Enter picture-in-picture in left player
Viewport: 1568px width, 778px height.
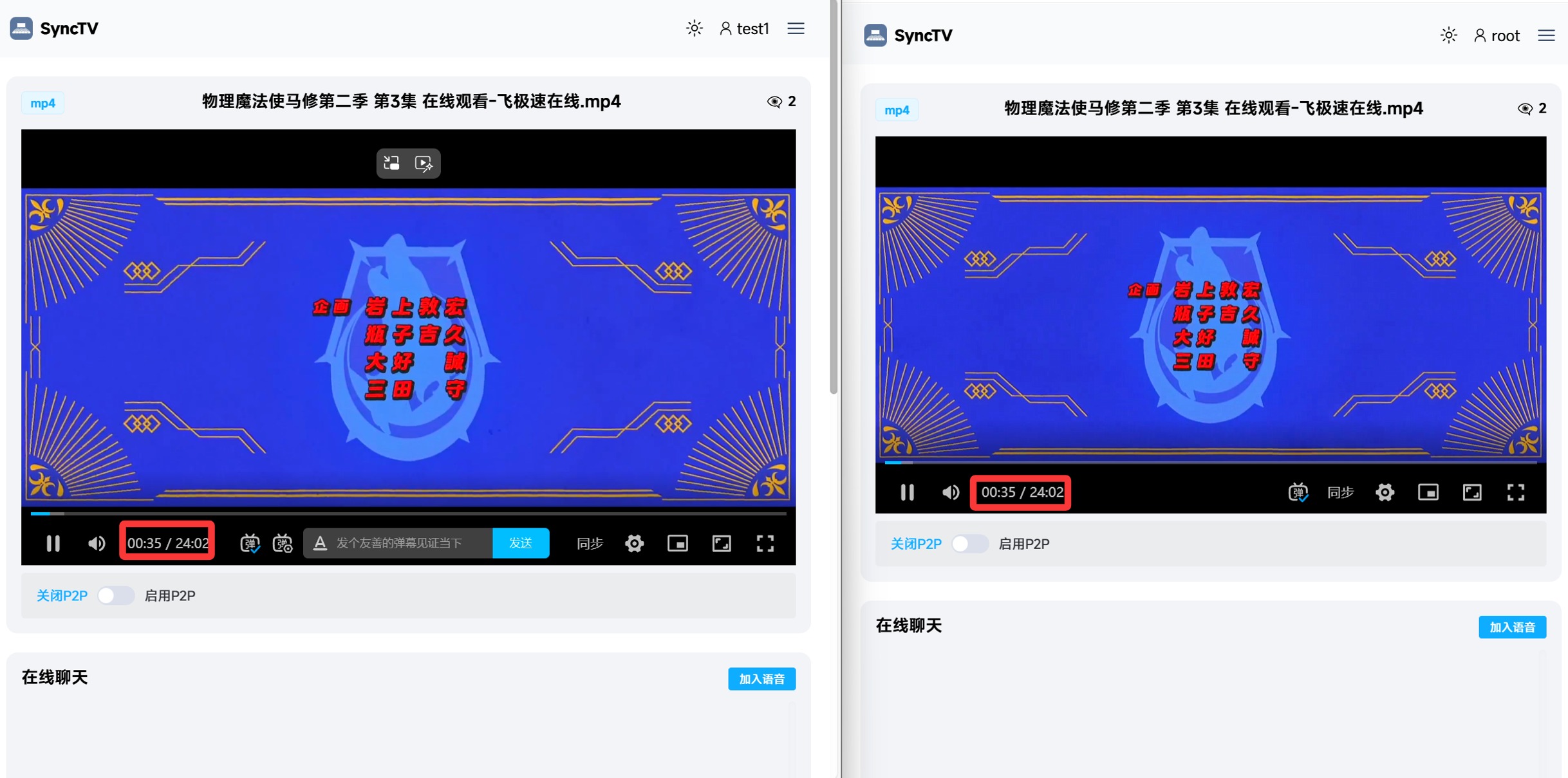pyautogui.click(x=678, y=543)
